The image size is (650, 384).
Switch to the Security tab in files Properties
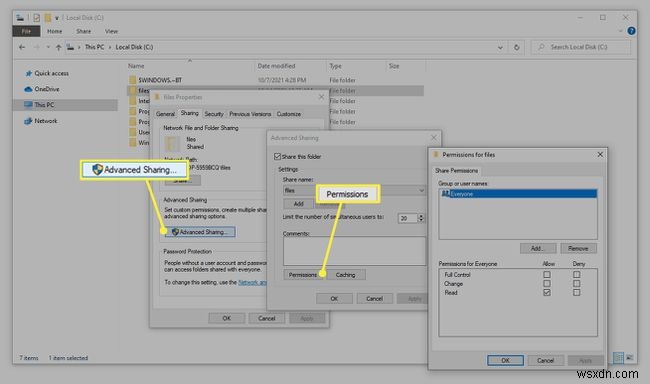(x=214, y=114)
